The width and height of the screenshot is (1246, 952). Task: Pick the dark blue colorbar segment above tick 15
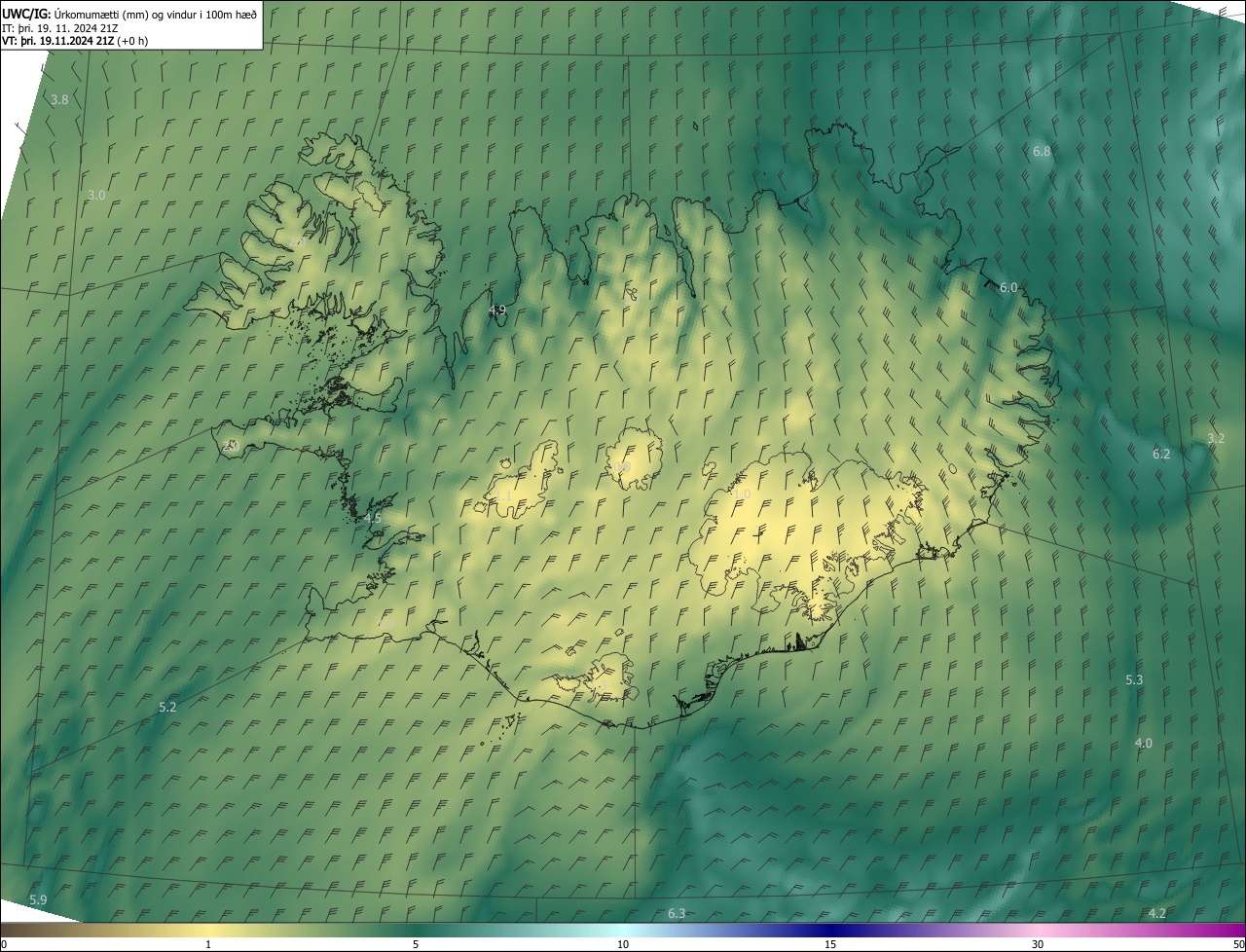pos(830,931)
